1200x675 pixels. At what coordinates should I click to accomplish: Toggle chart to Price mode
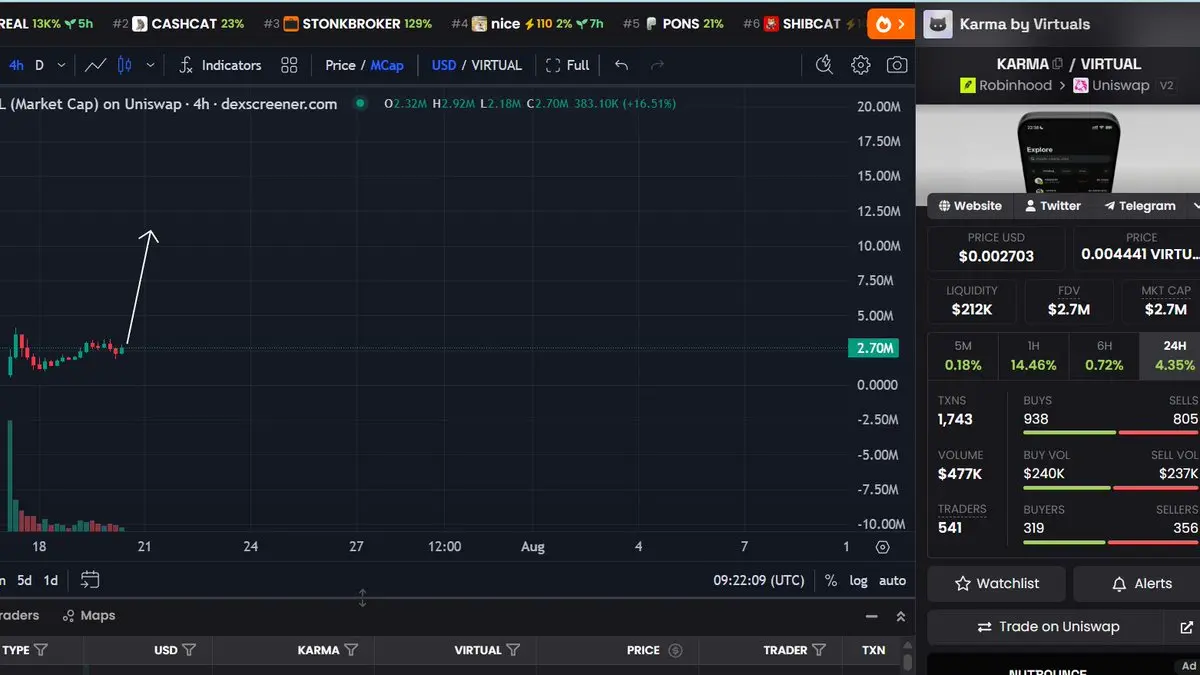(x=340, y=65)
